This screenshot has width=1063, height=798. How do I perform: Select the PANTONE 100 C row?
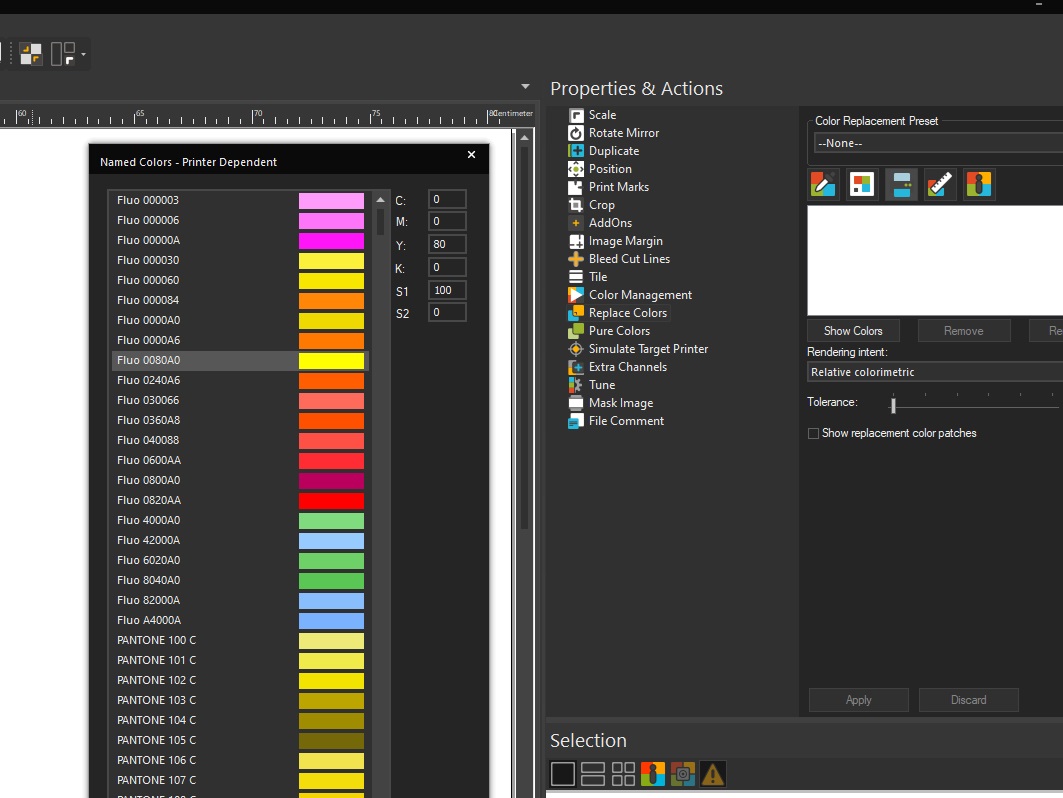240,640
